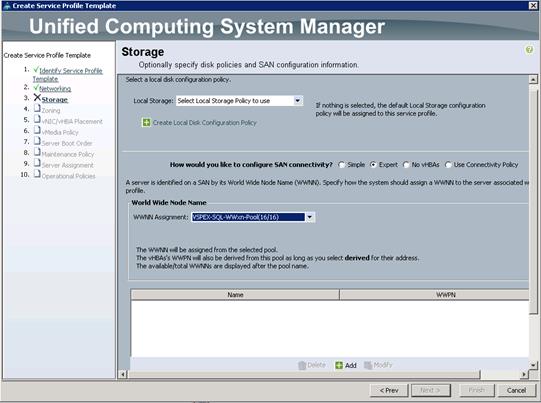Click the vMedia Policy step page icon
541x403 pixels.
tap(37, 130)
